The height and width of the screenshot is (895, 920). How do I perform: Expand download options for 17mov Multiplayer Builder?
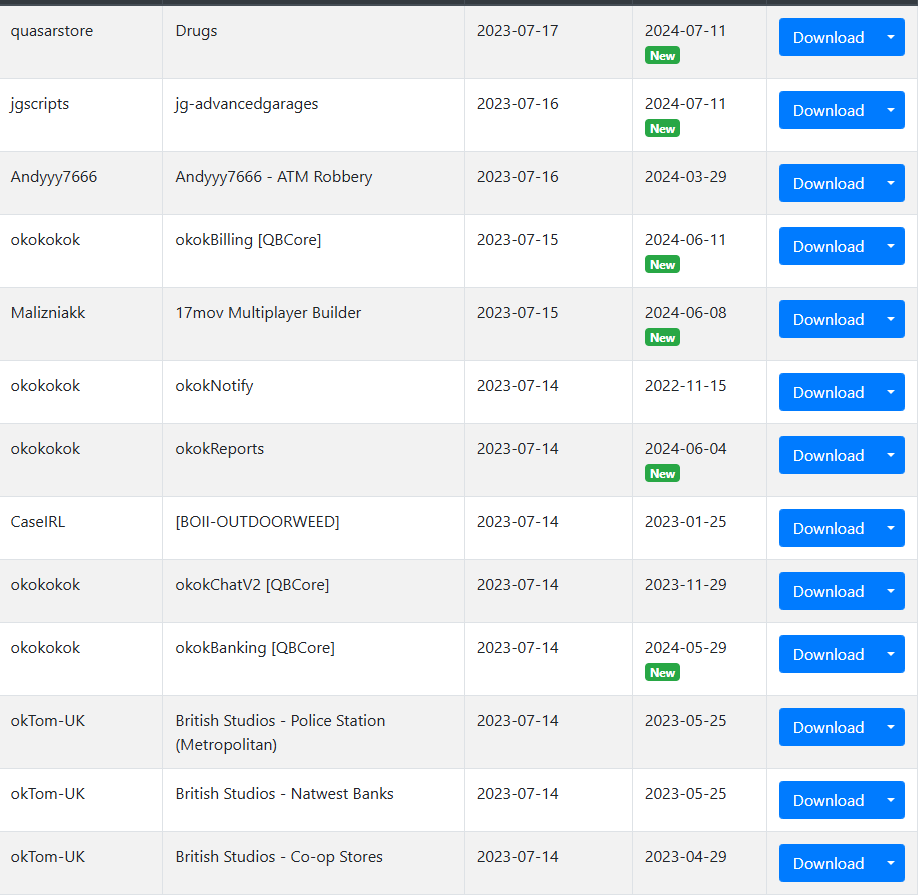(891, 319)
